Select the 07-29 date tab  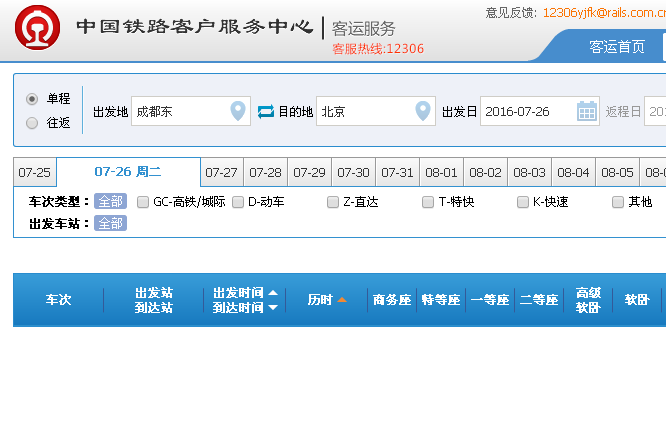(x=310, y=172)
